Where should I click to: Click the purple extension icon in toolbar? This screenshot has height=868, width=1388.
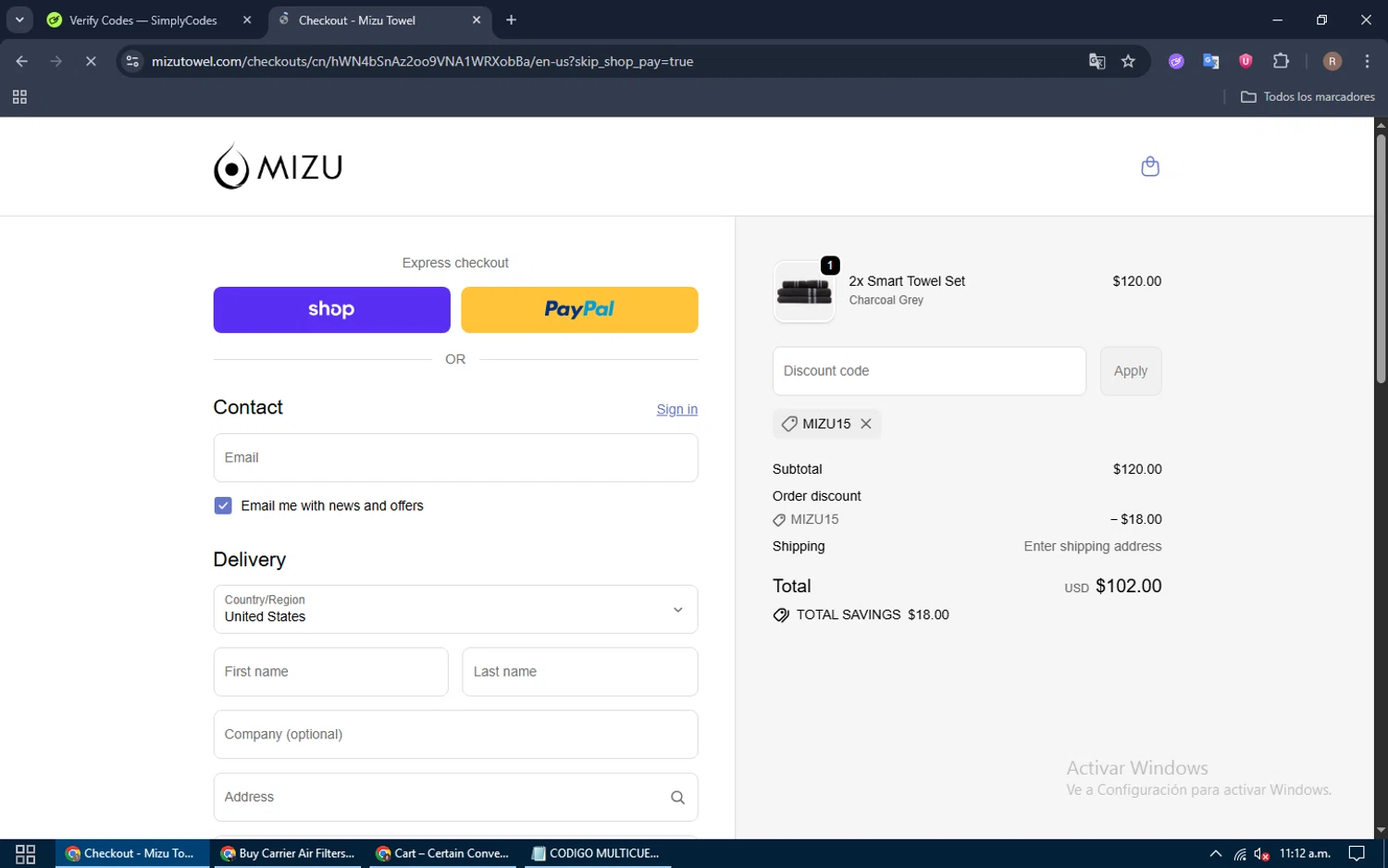coord(1176,61)
